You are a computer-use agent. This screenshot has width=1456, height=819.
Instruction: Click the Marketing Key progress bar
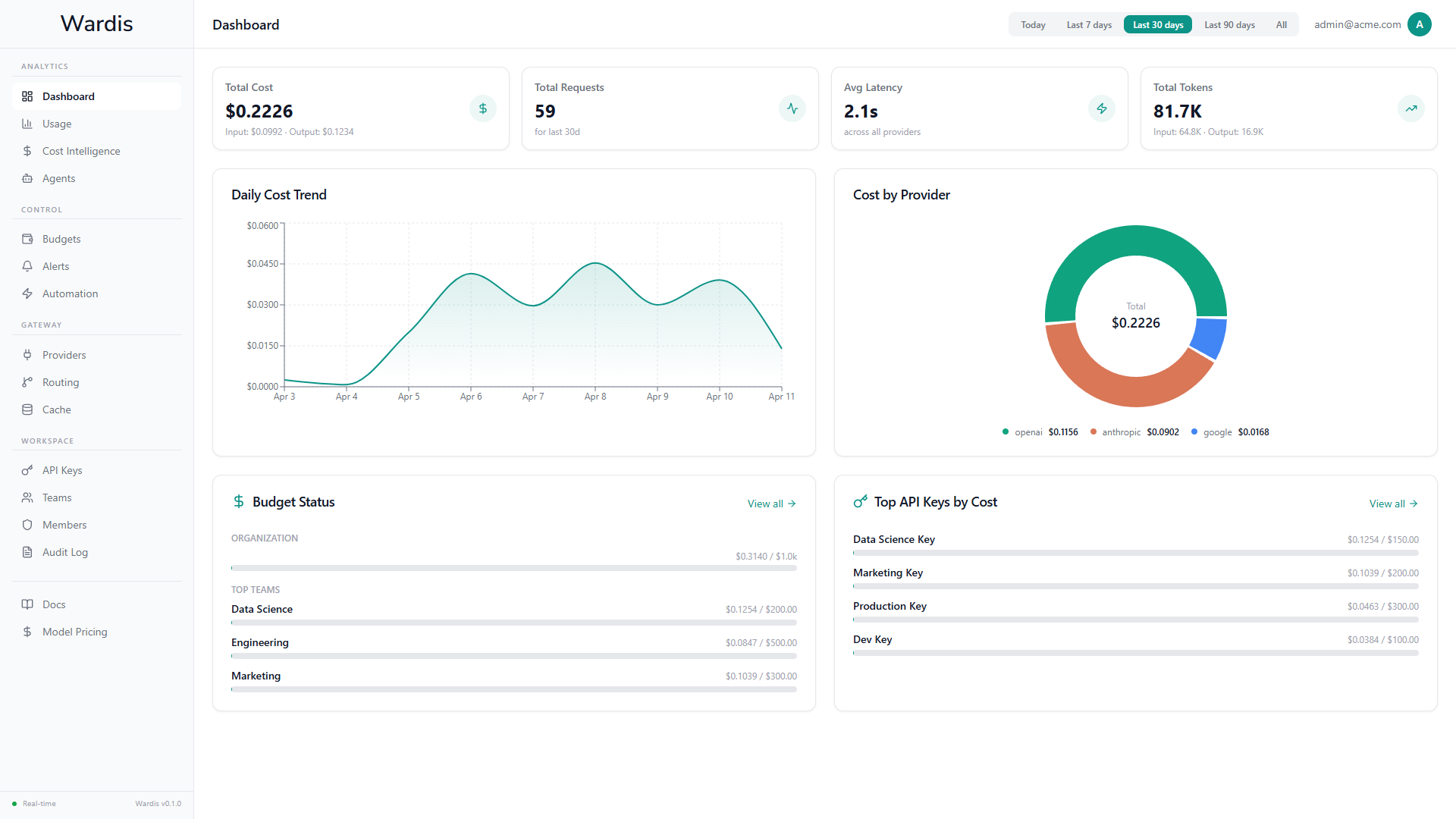pyautogui.click(x=1136, y=586)
